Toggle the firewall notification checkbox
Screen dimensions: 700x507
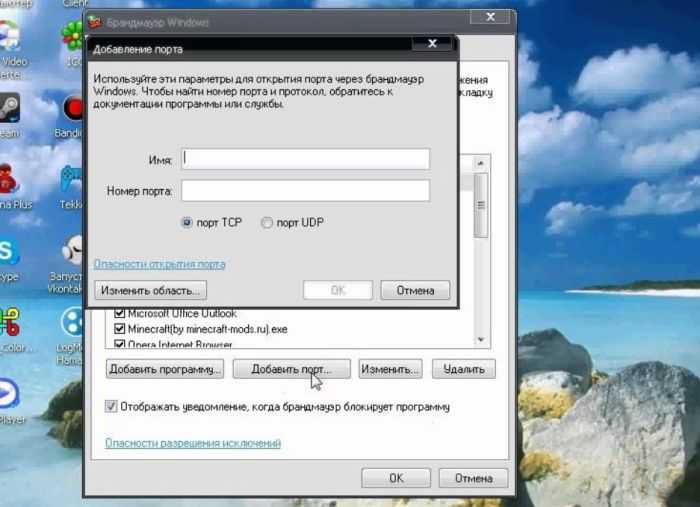(x=111, y=407)
